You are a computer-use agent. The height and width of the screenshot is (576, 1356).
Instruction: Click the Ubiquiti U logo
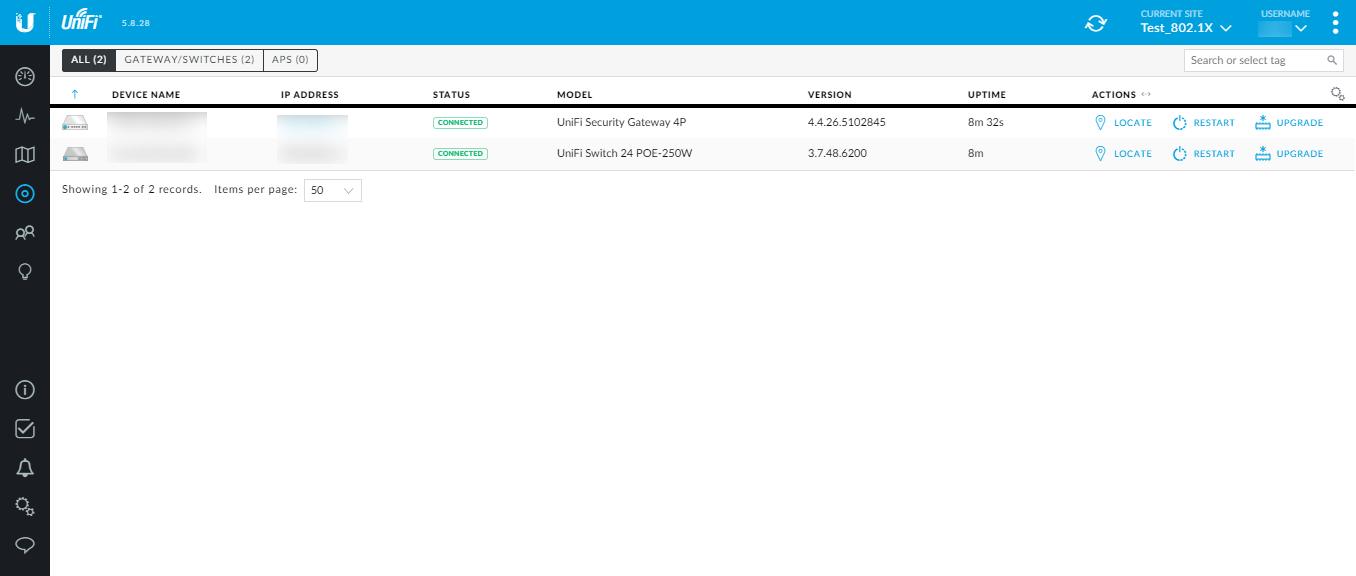tap(25, 22)
